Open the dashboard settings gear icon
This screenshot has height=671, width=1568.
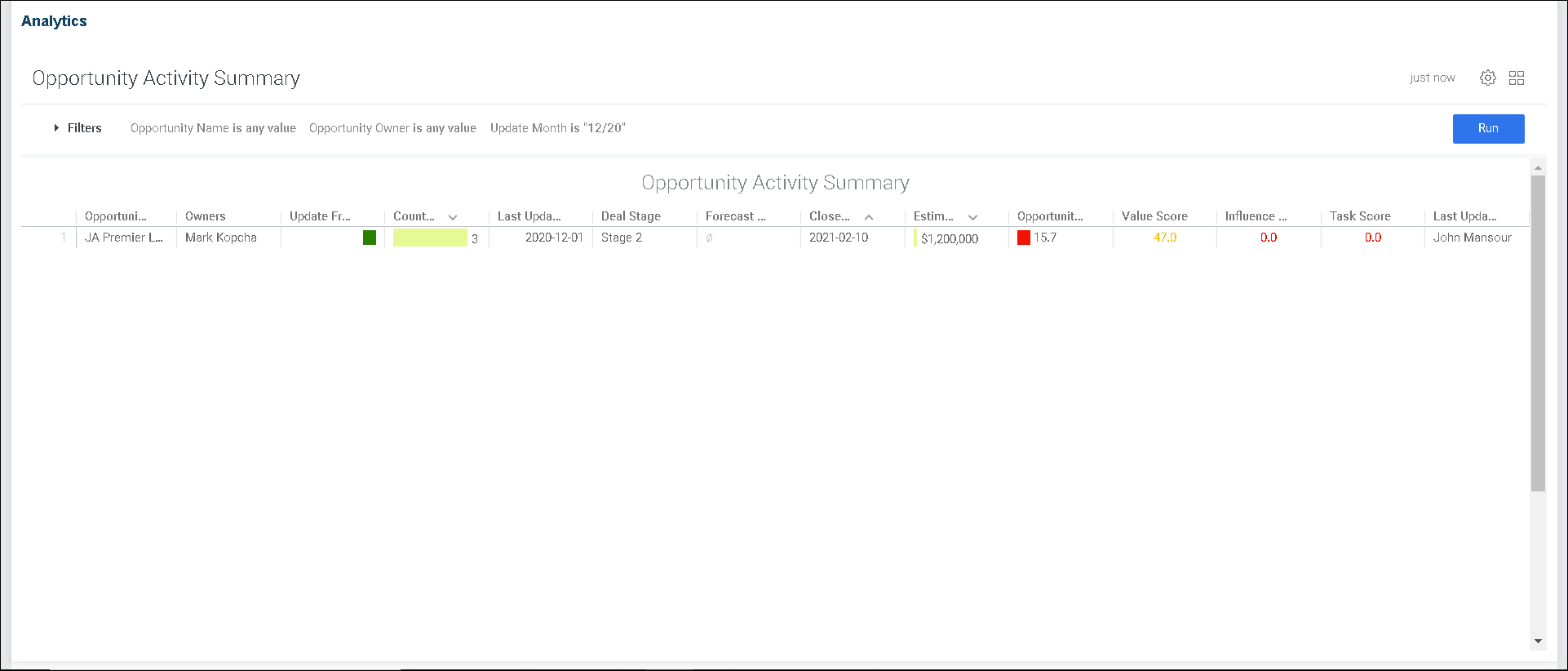point(1488,78)
